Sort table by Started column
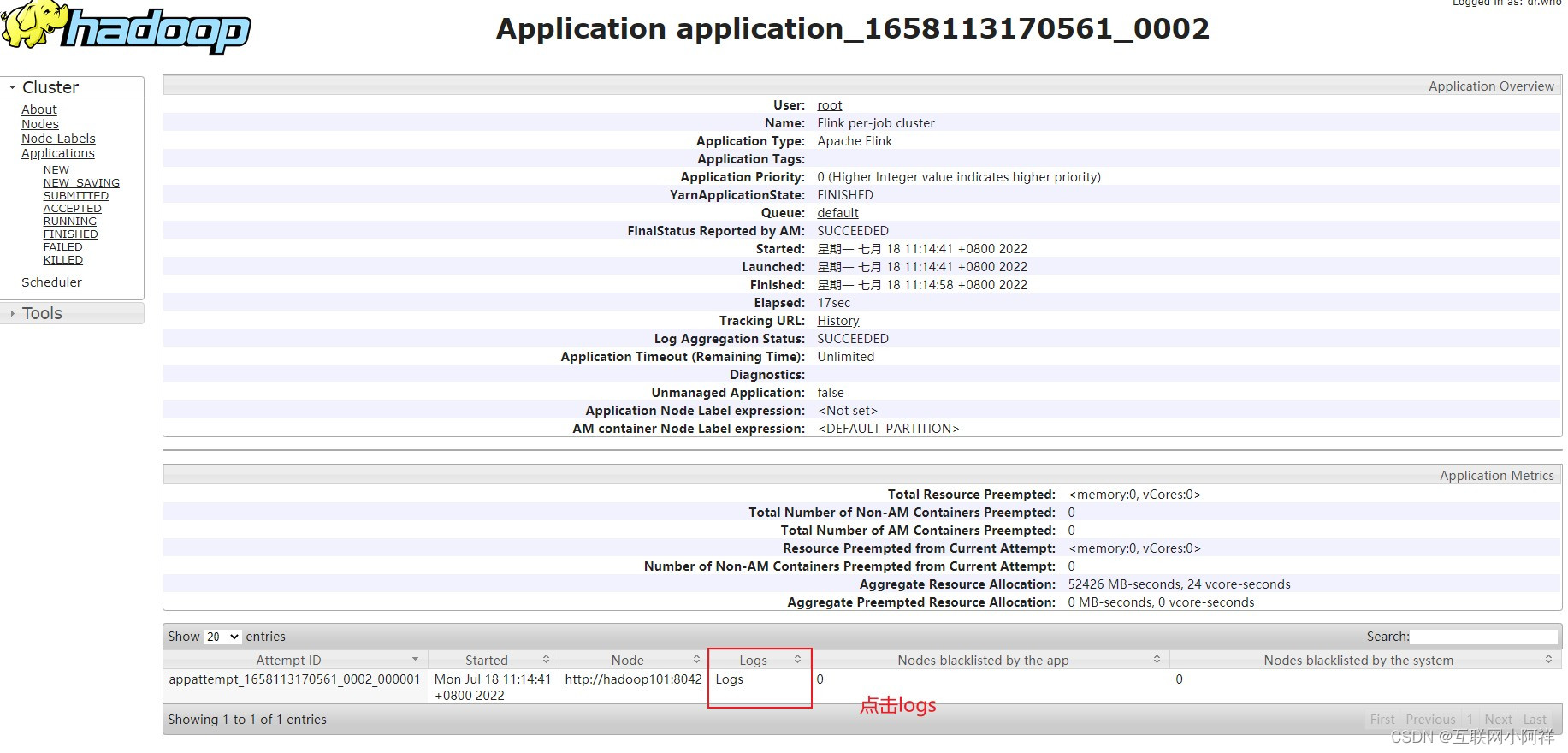 493,661
